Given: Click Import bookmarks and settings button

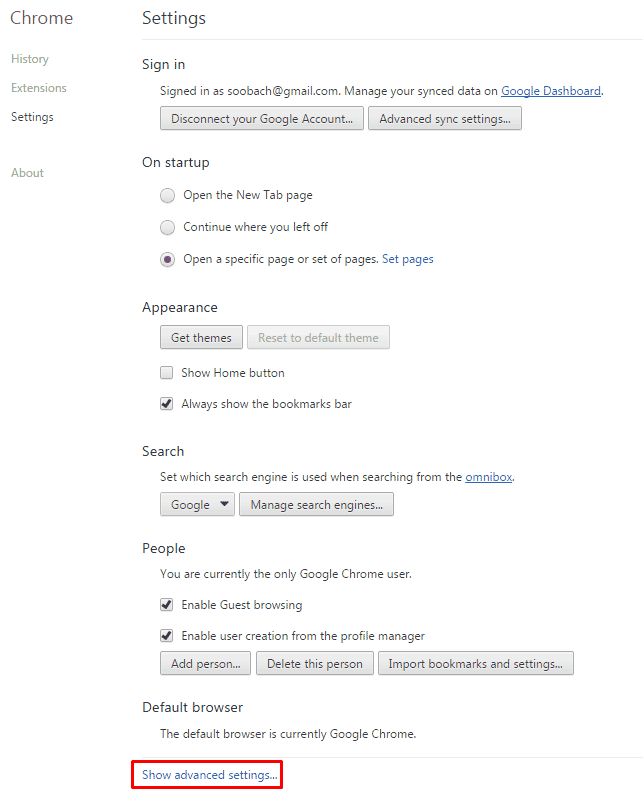Looking at the screenshot, I should coord(476,663).
